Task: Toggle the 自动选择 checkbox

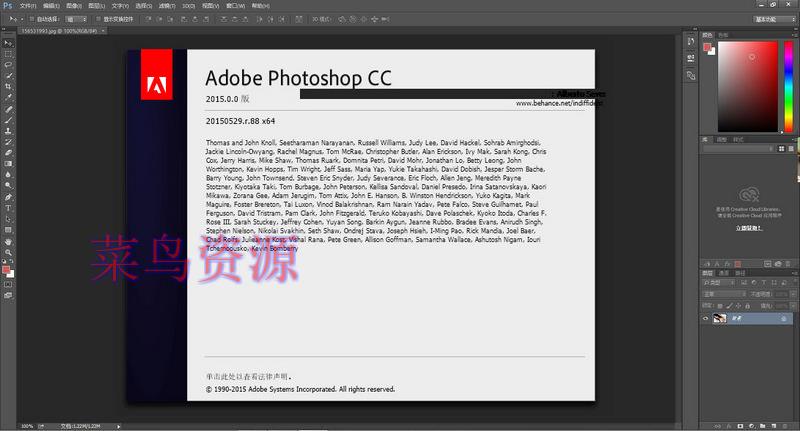Action: click(x=32, y=19)
